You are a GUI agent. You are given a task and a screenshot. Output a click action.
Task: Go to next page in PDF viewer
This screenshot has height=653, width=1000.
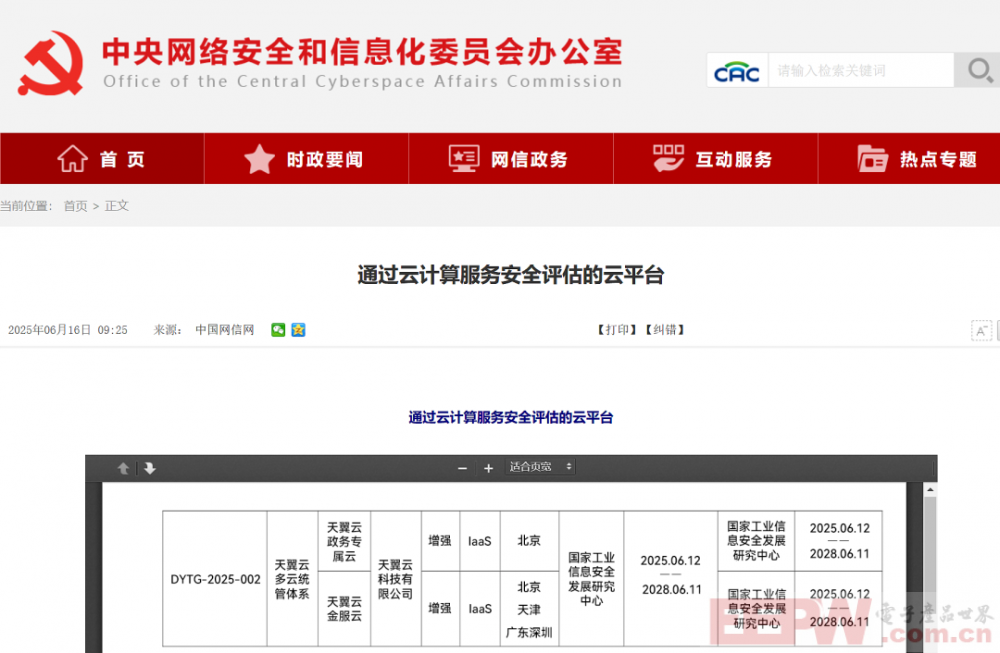[150, 468]
